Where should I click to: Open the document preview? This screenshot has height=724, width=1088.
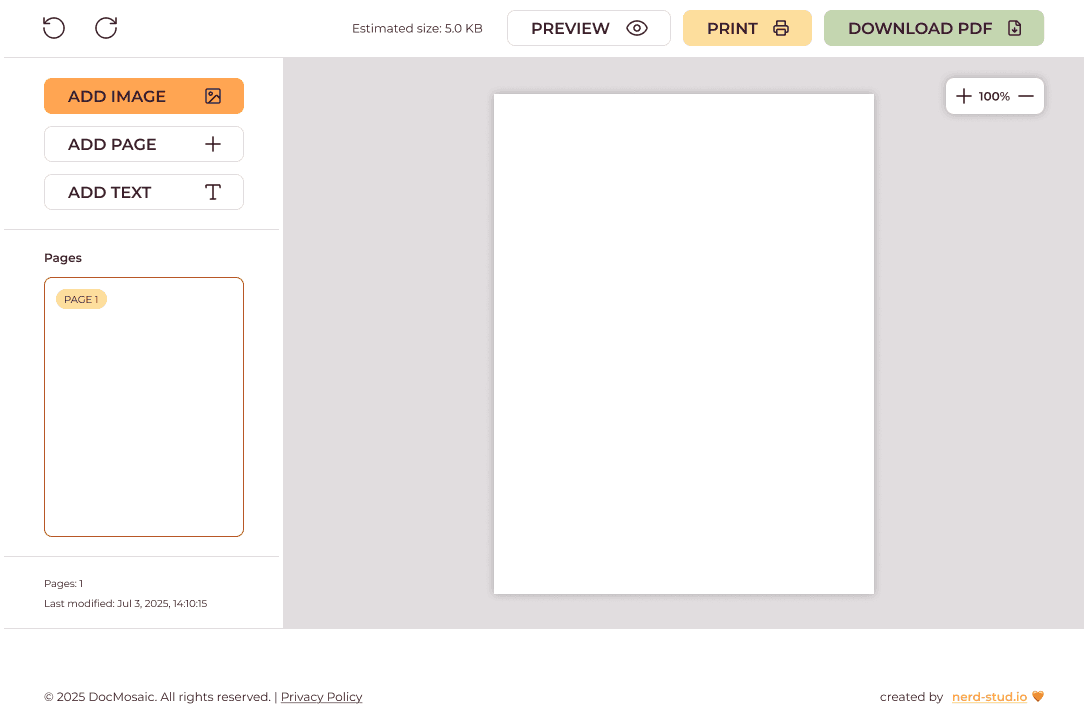tap(588, 28)
